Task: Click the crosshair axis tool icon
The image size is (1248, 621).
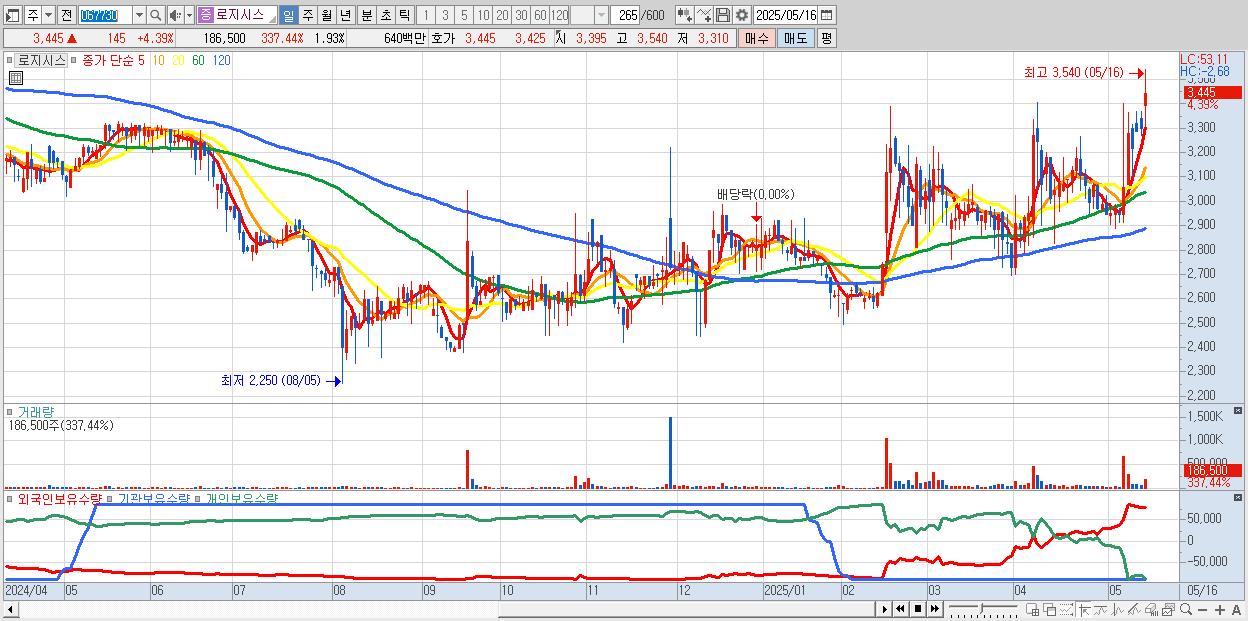Action: [1084, 609]
